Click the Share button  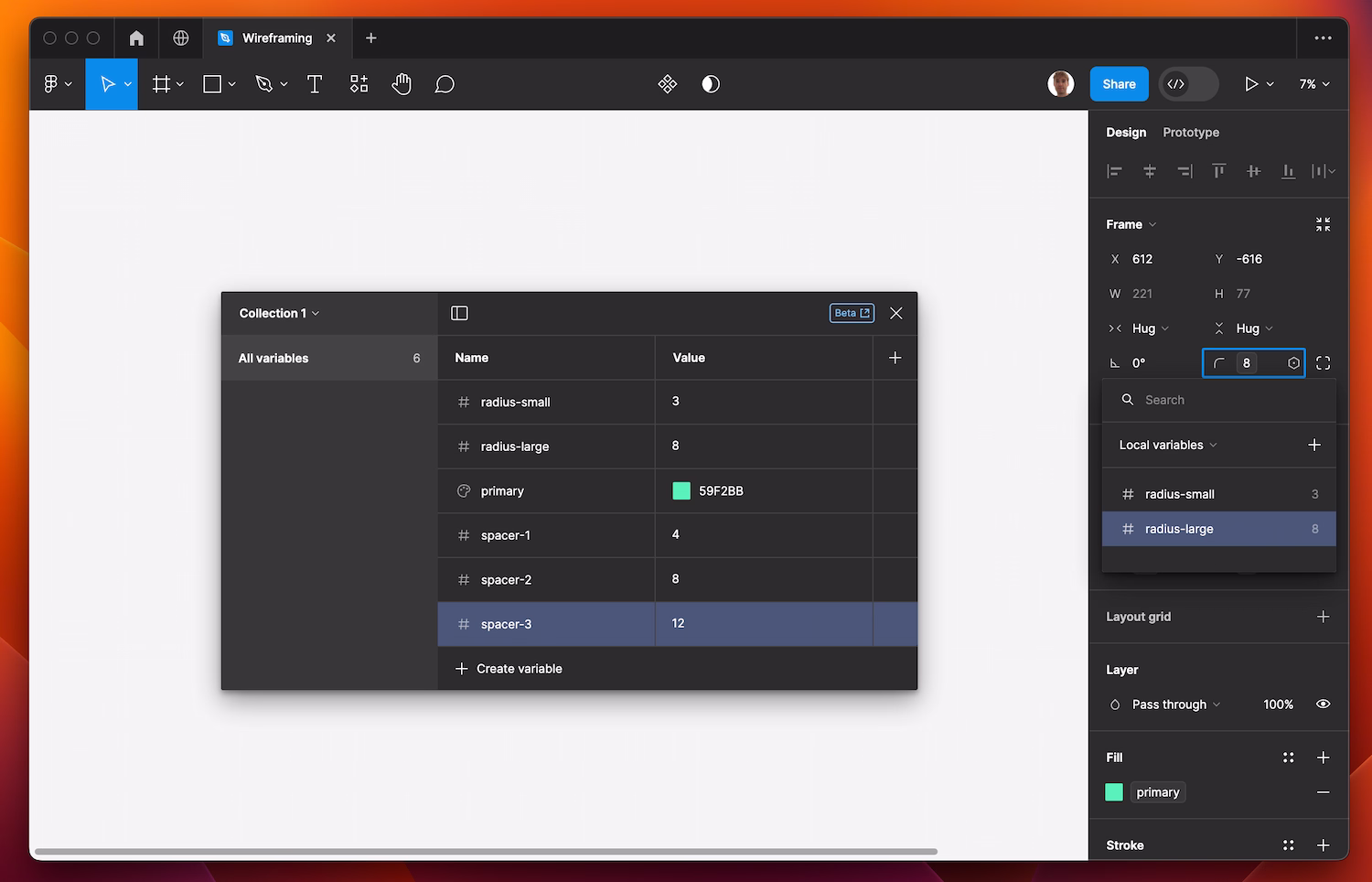(1118, 83)
